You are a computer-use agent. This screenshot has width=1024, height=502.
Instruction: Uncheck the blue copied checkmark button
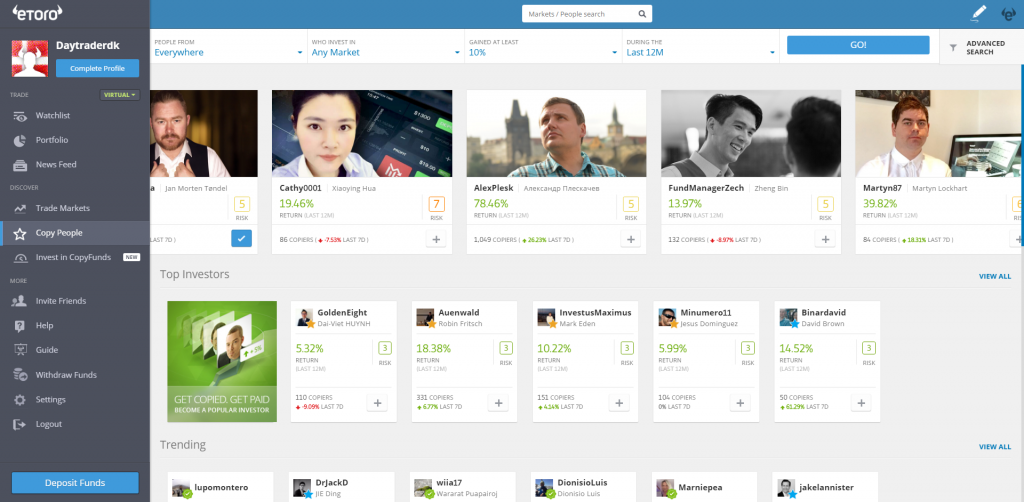pyautogui.click(x=241, y=239)
